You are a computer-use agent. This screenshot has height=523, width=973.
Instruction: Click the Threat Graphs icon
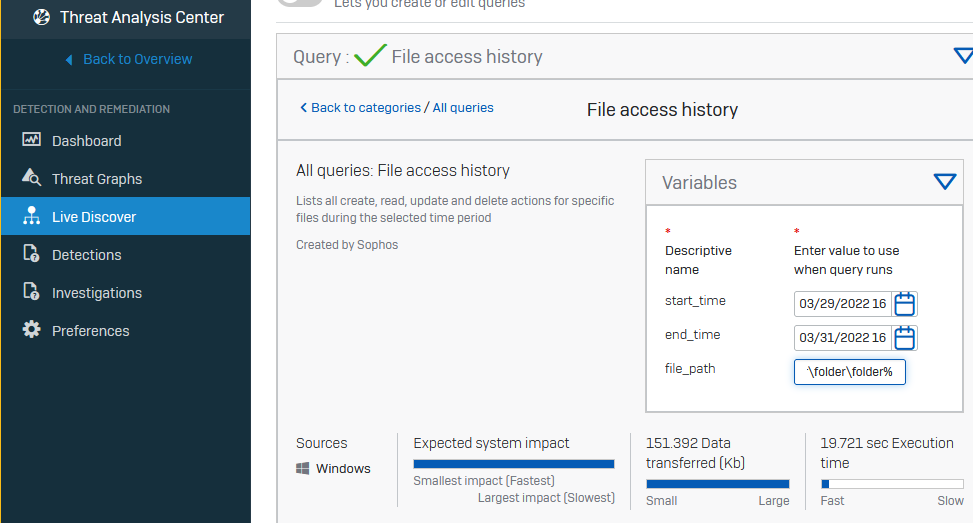[31, 178]
